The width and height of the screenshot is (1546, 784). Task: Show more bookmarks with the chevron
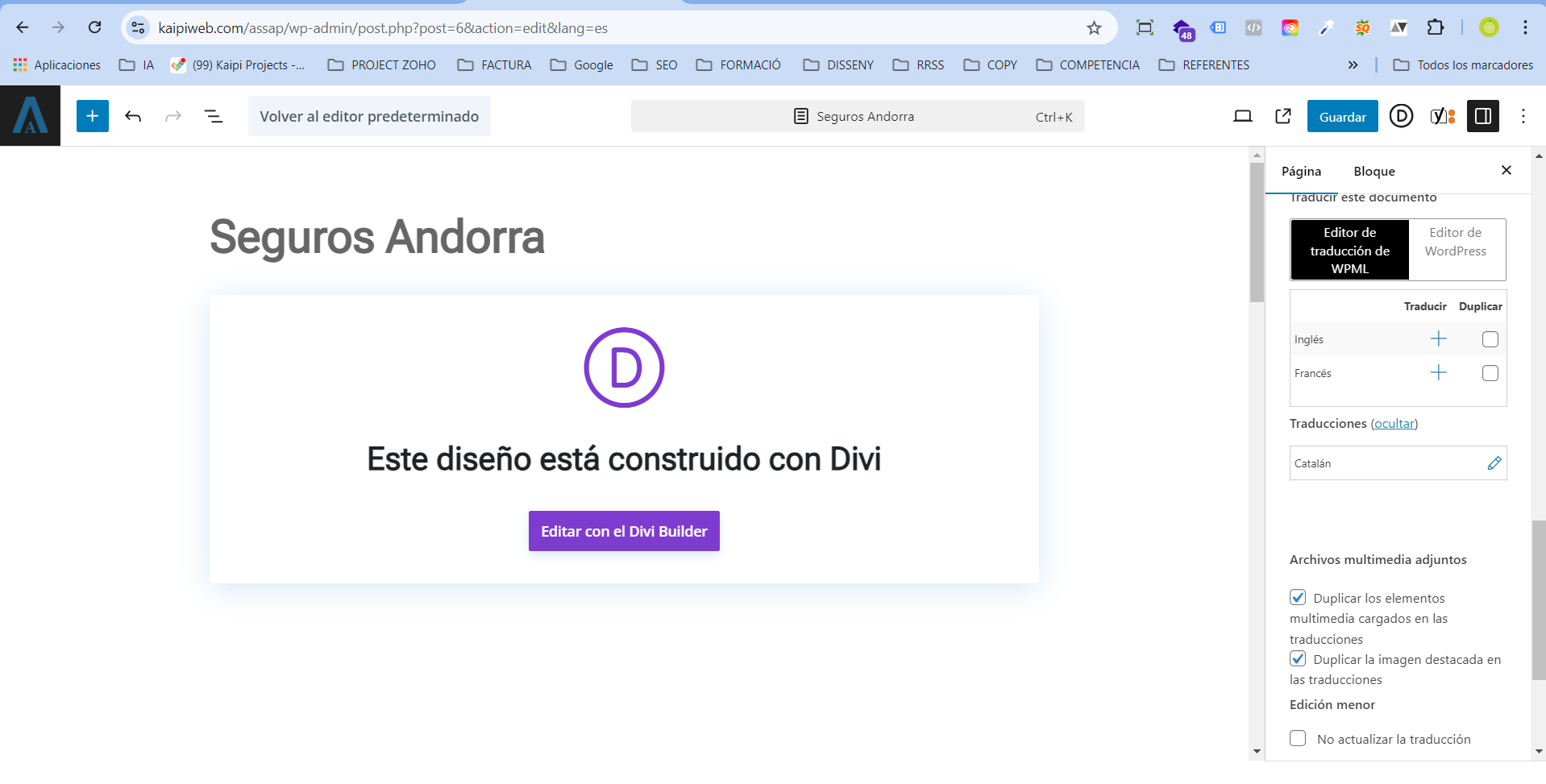tap(1353, 64)
